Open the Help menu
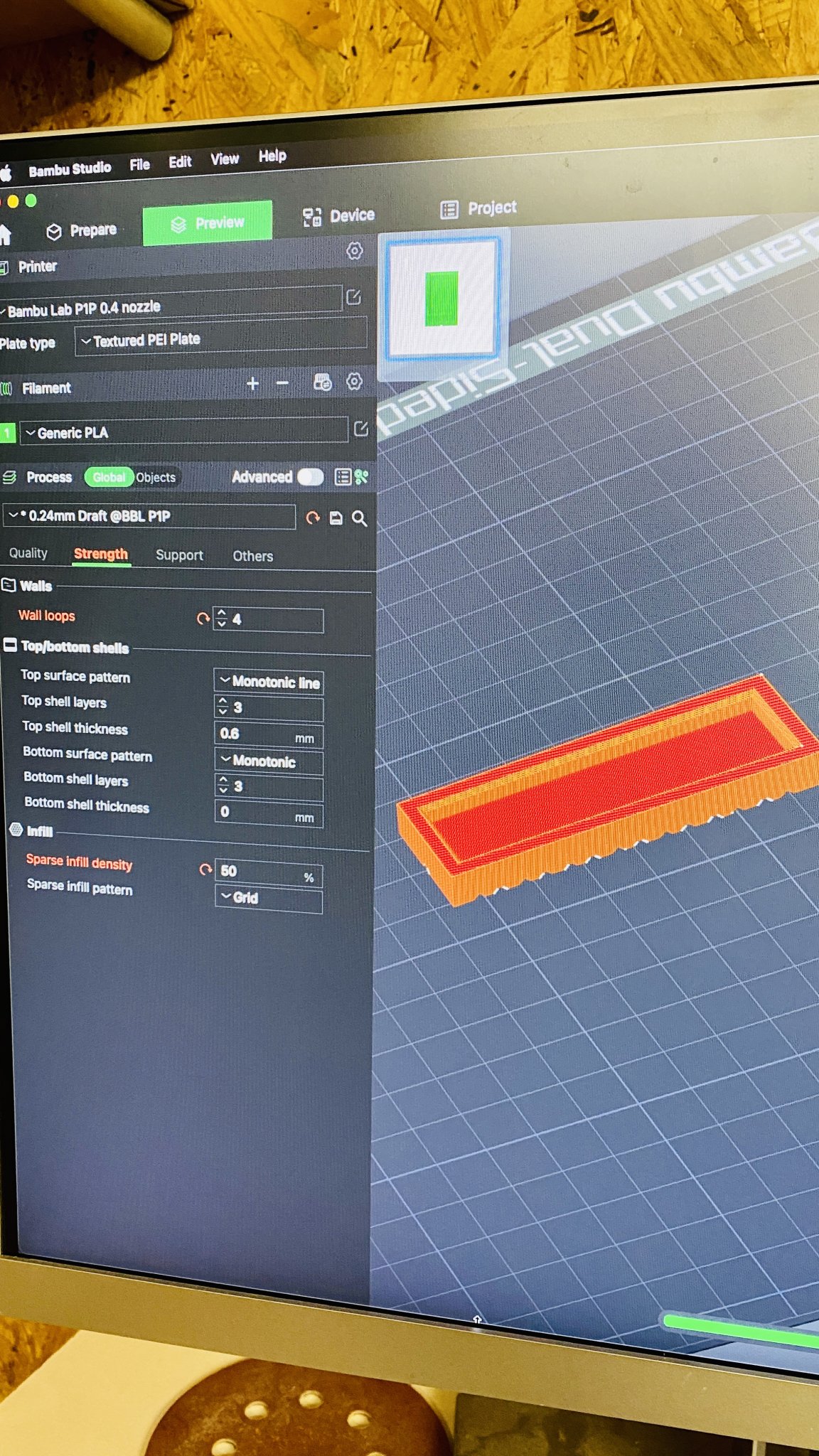 tap(272, 156)
